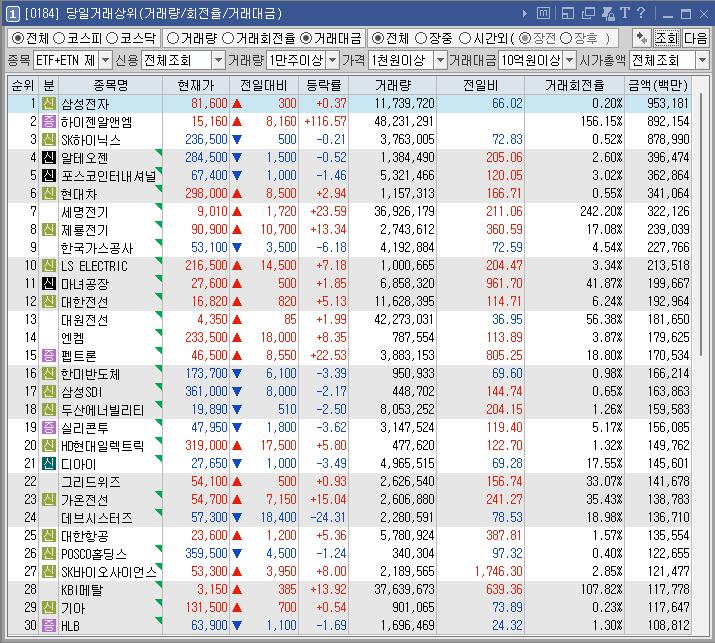The image size is (715, 643).
Task: Click the 전일비 column header
Action: [x=480, y=85]
